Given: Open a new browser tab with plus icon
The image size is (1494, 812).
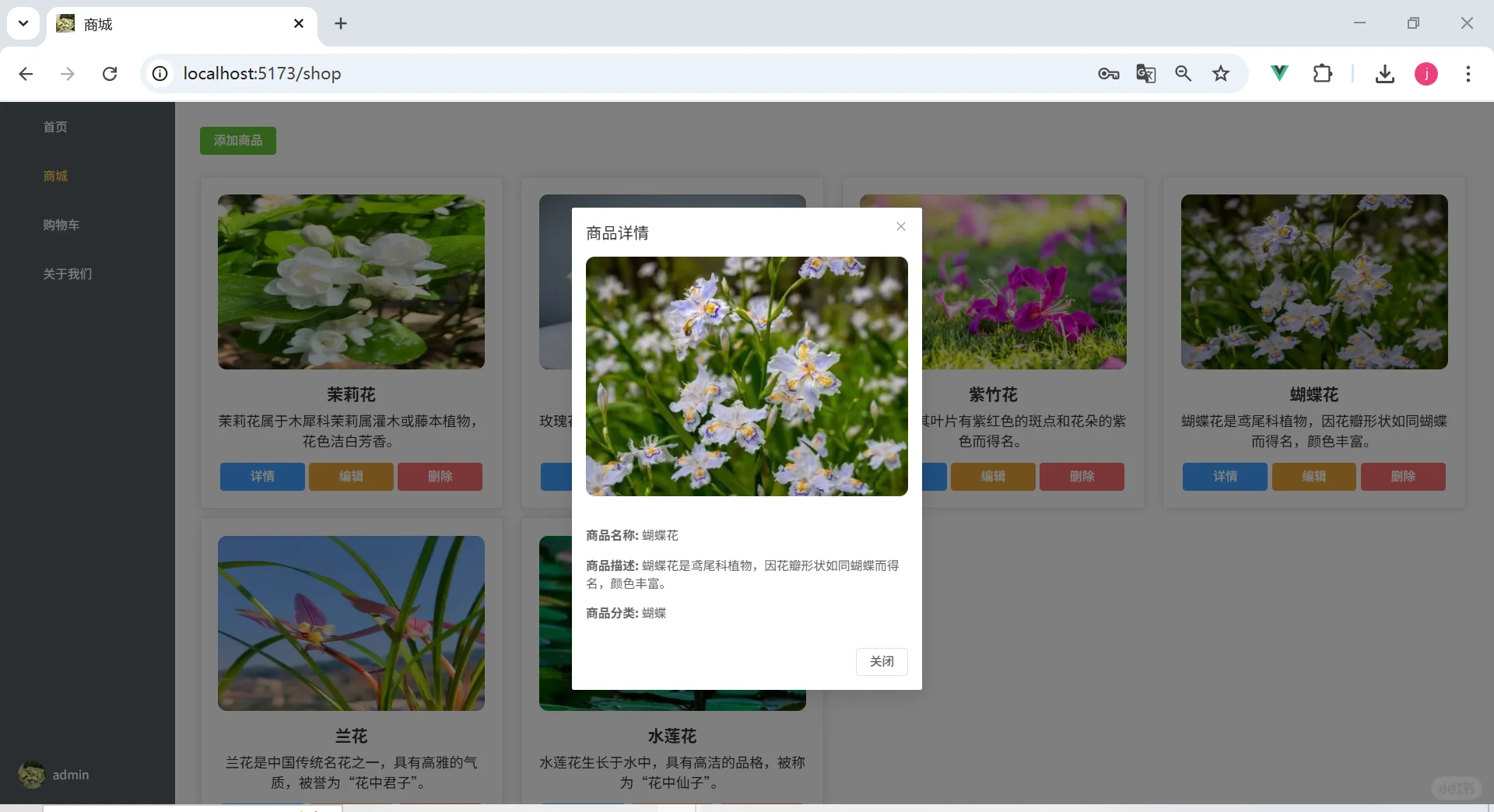Looking at the screenshot, I should click(341, 24).
